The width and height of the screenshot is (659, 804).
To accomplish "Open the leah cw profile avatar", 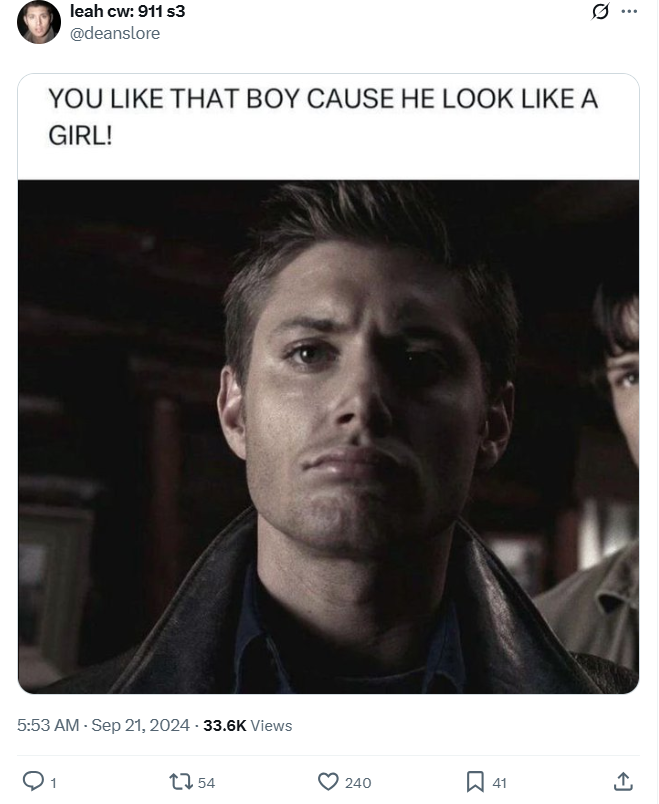I will coord(38,22).
